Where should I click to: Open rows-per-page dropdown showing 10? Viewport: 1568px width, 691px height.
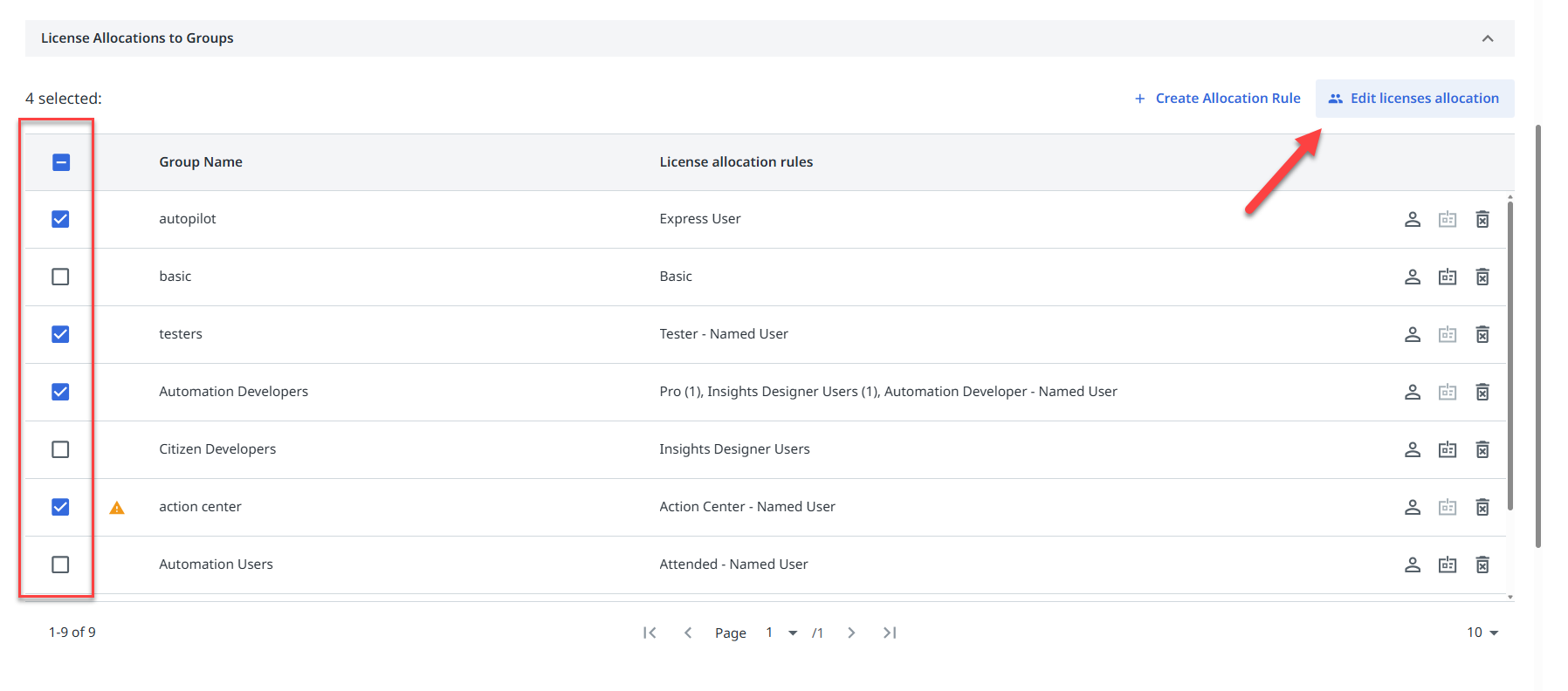1482,633
